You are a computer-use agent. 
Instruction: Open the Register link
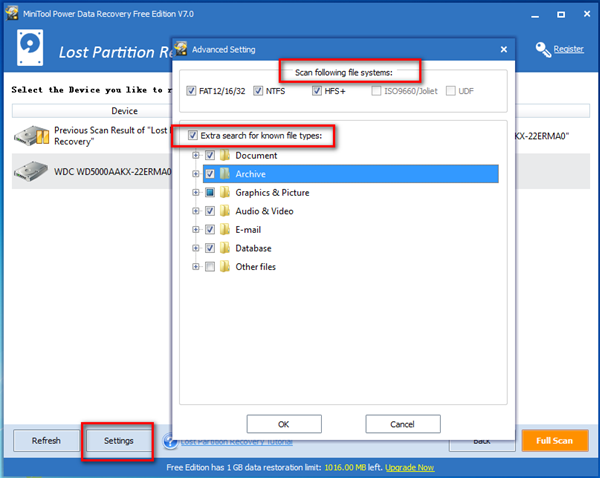click(569, 49)
